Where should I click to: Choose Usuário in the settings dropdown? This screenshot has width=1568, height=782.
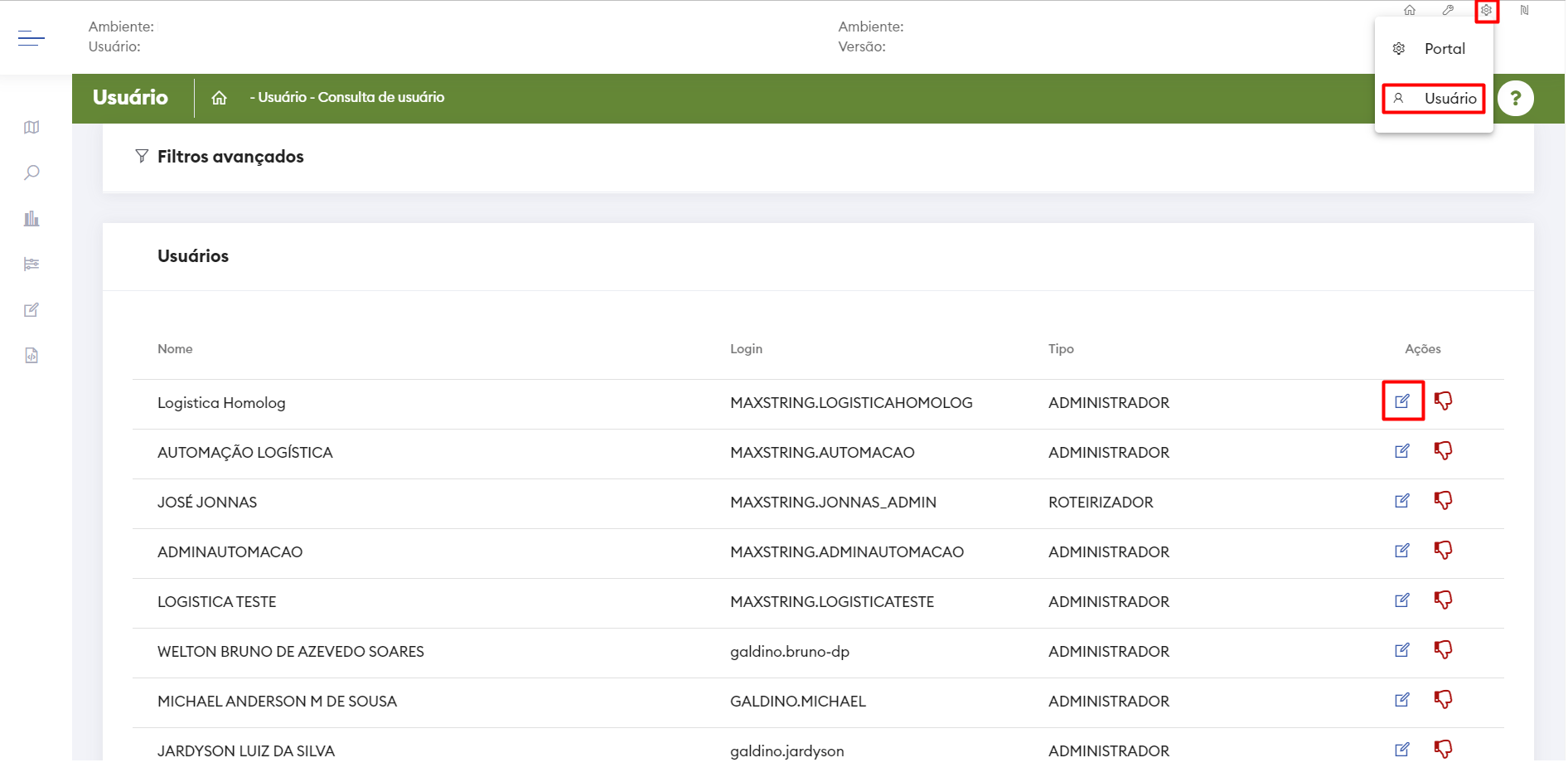1449,99
